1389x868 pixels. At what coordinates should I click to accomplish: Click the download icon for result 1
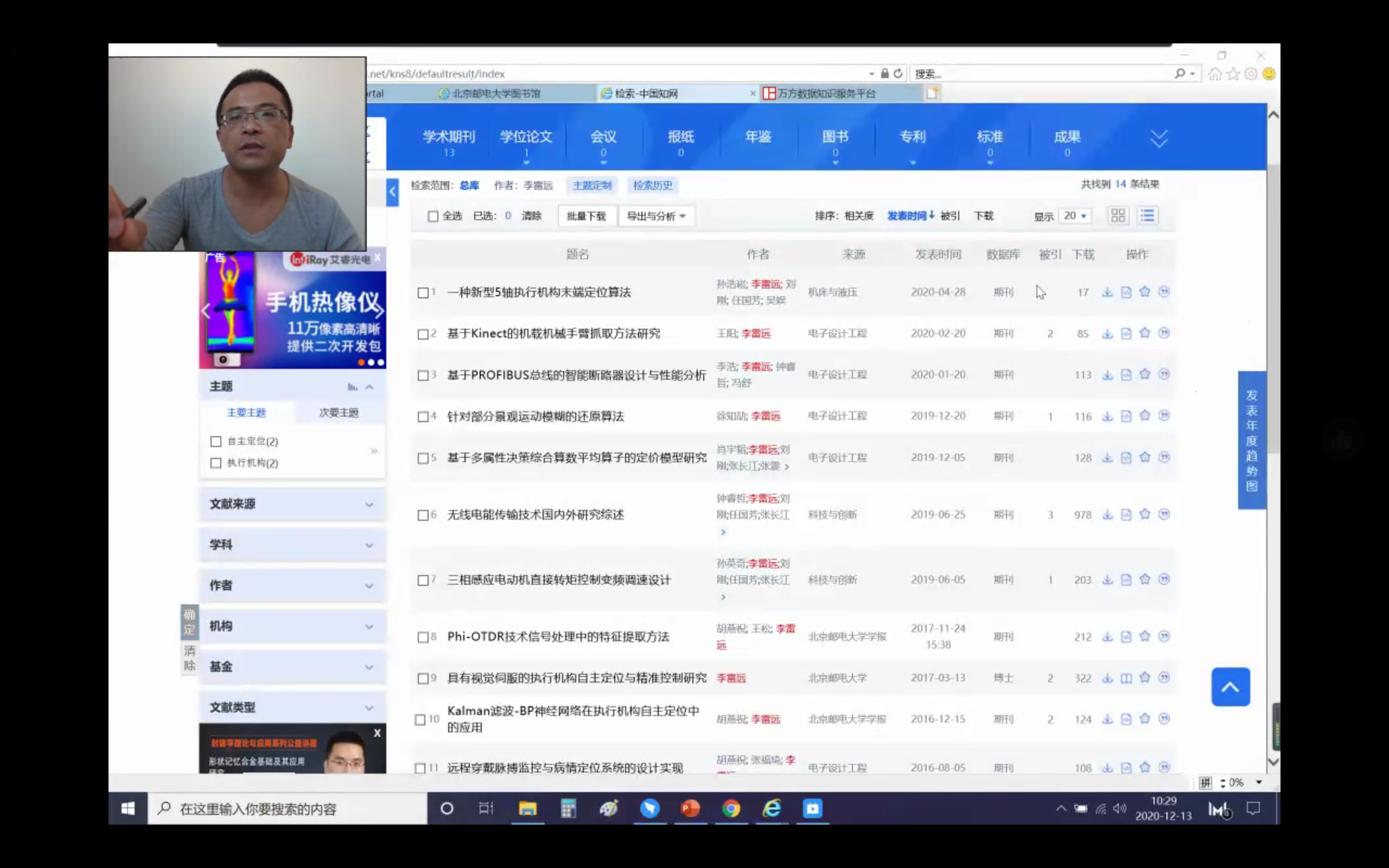1107,292
